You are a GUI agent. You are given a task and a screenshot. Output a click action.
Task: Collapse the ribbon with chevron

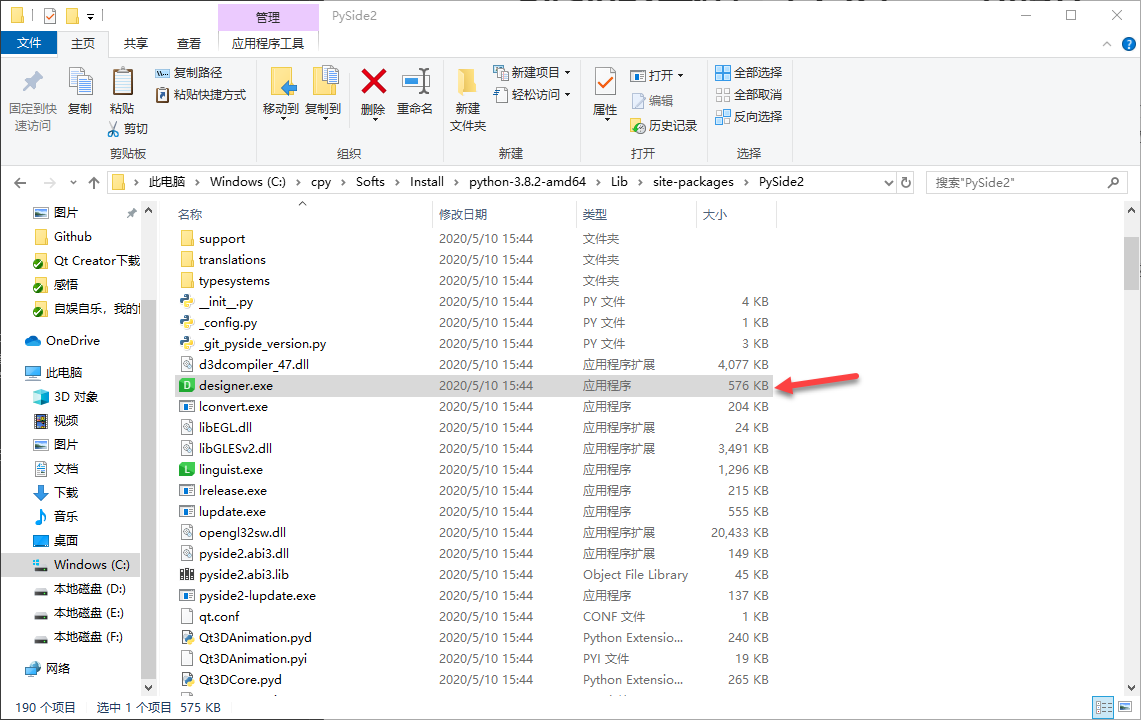[1107, 44]
